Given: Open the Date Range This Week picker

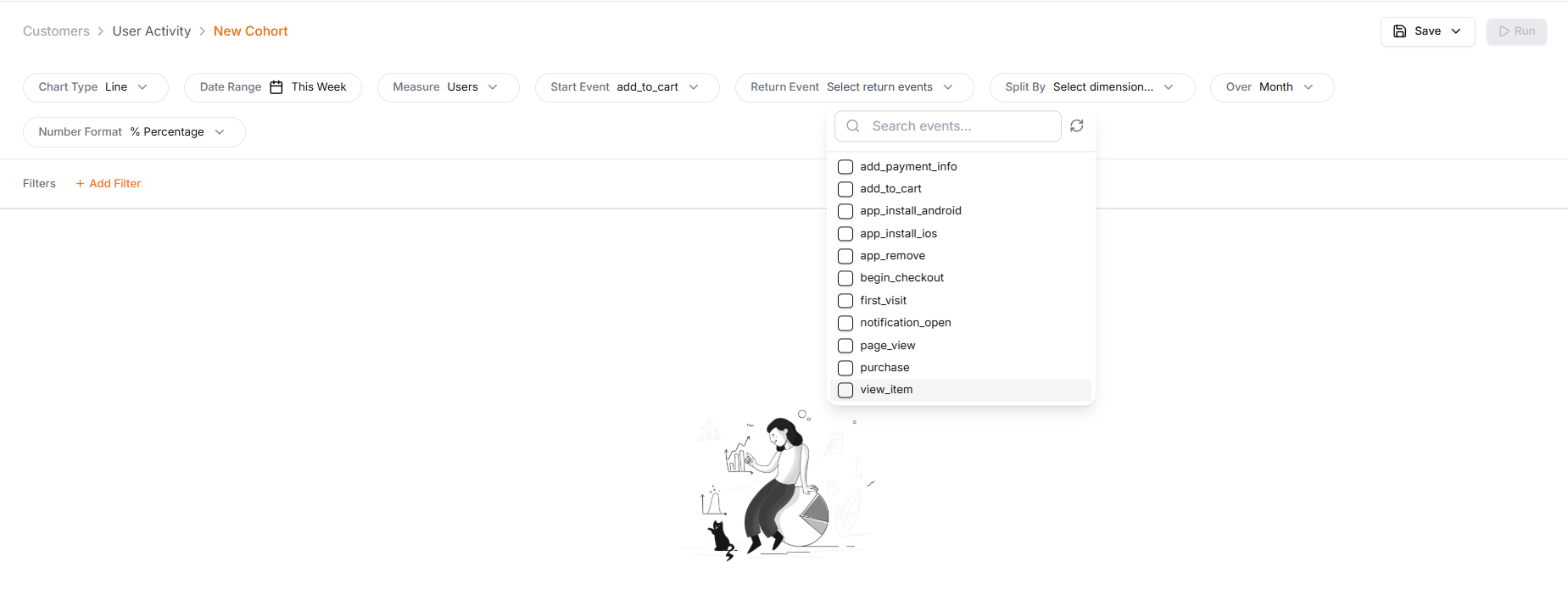Looking at the screenshot, I should point(273,87).
